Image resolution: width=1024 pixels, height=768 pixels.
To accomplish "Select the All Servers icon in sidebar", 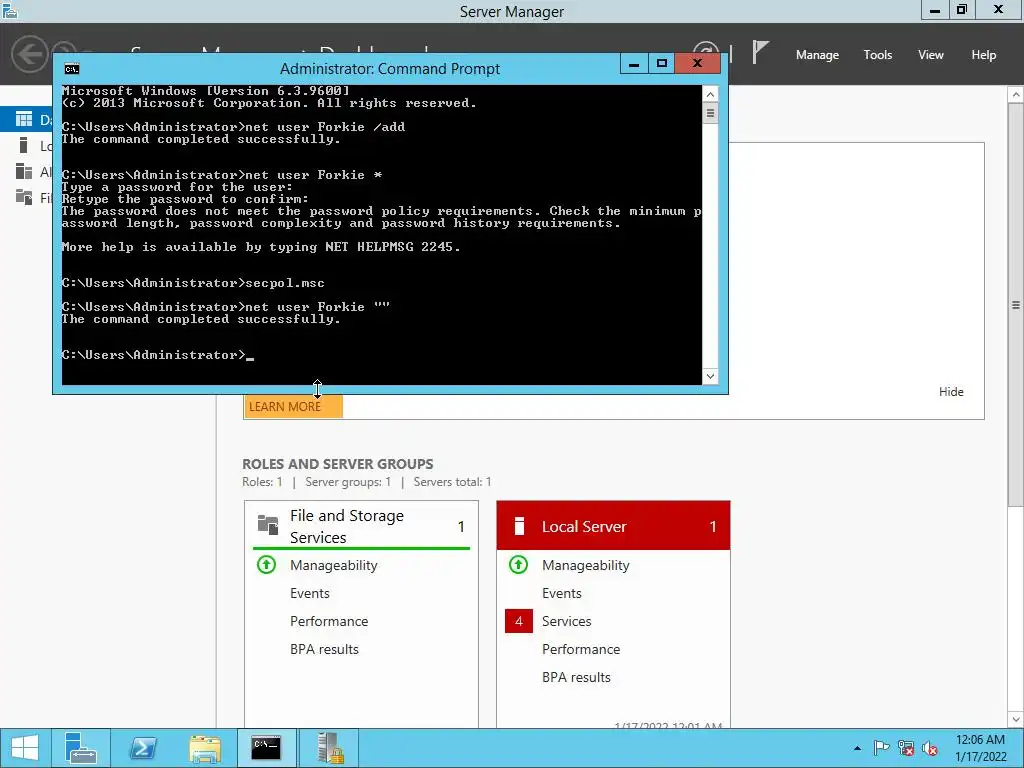I will tap(24, 171).
